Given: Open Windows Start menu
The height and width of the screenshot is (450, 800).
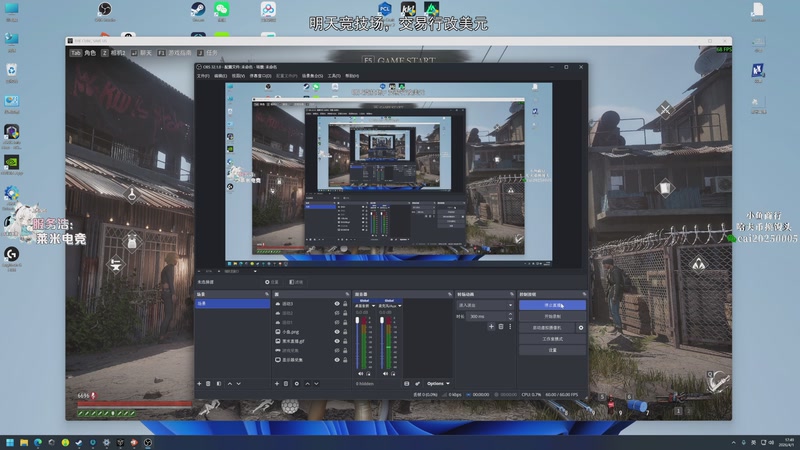Looking at the screenshot, I should (10, 442).
